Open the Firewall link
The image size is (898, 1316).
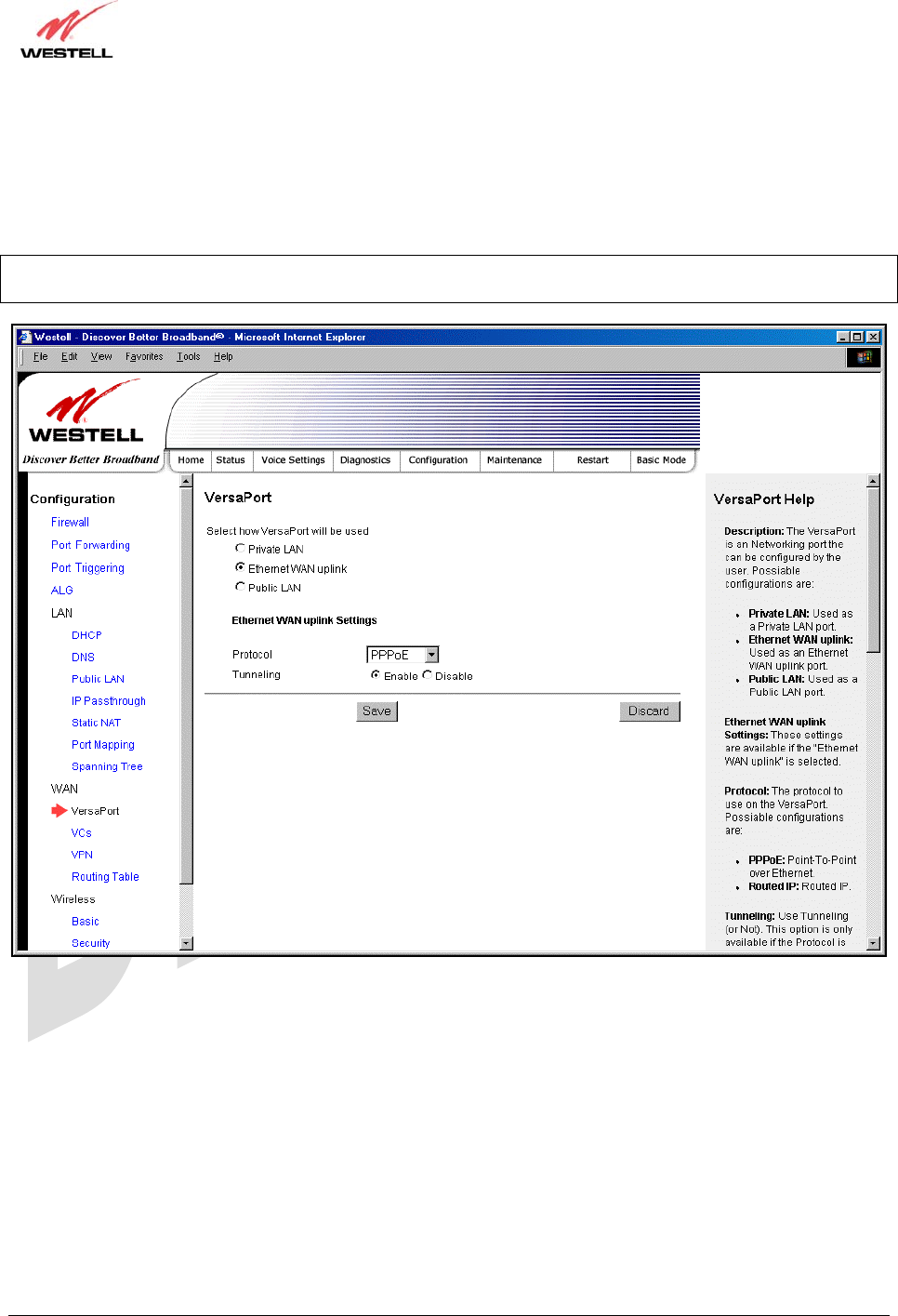pos(70,523)
